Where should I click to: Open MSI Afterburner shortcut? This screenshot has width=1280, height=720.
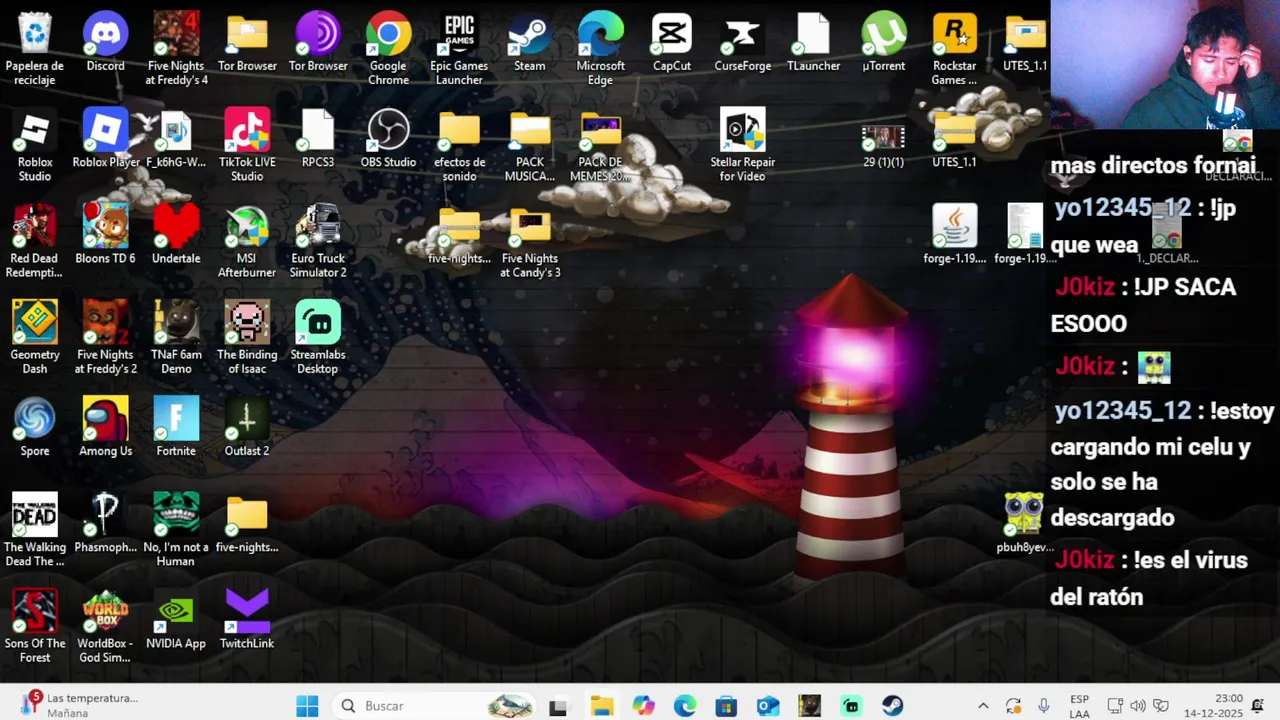(x=247, y=242)
